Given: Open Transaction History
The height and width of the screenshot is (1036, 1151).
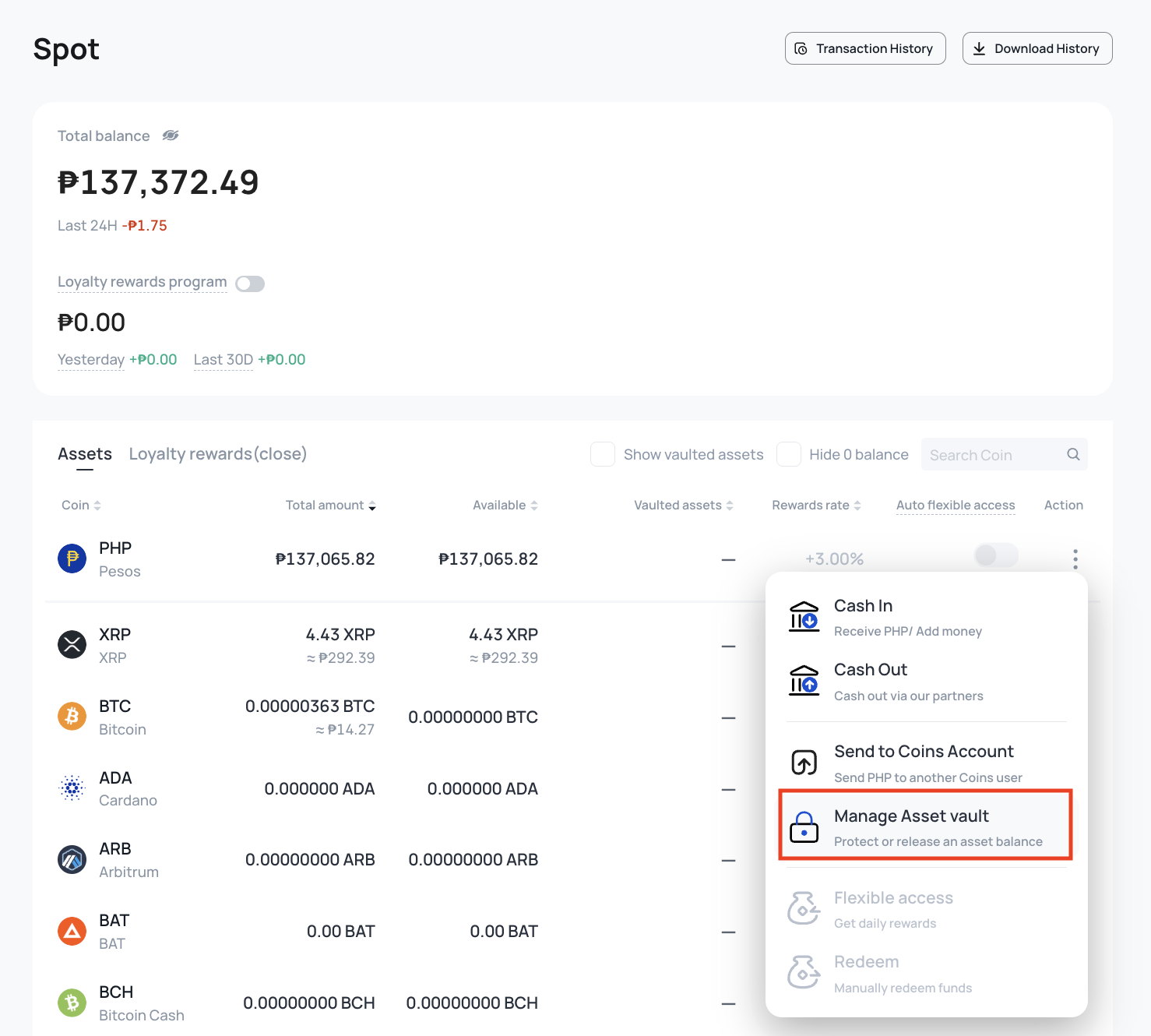Looking at the screenshot, I should pyautogui.click(x=865, y=48).
